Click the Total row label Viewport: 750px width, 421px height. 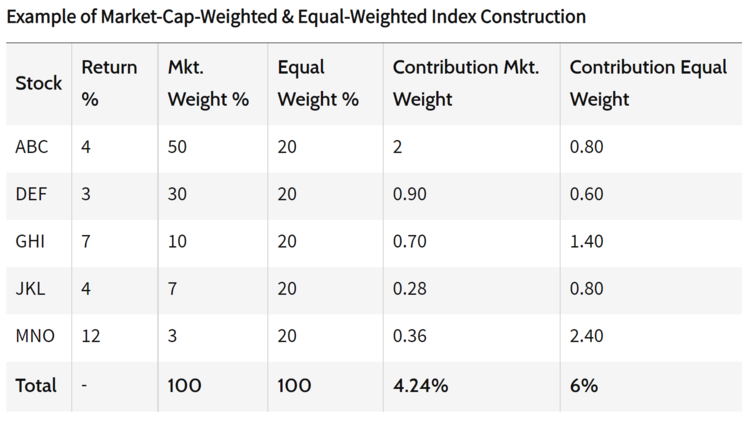click(36, 385)
